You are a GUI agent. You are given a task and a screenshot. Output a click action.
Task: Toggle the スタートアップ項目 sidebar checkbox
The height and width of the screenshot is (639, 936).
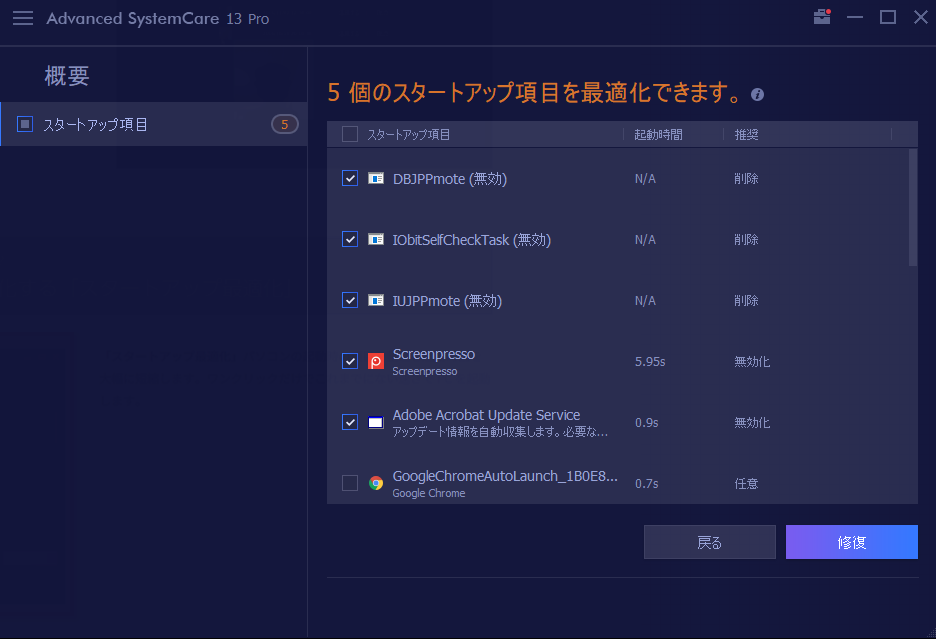click(25, 124)
